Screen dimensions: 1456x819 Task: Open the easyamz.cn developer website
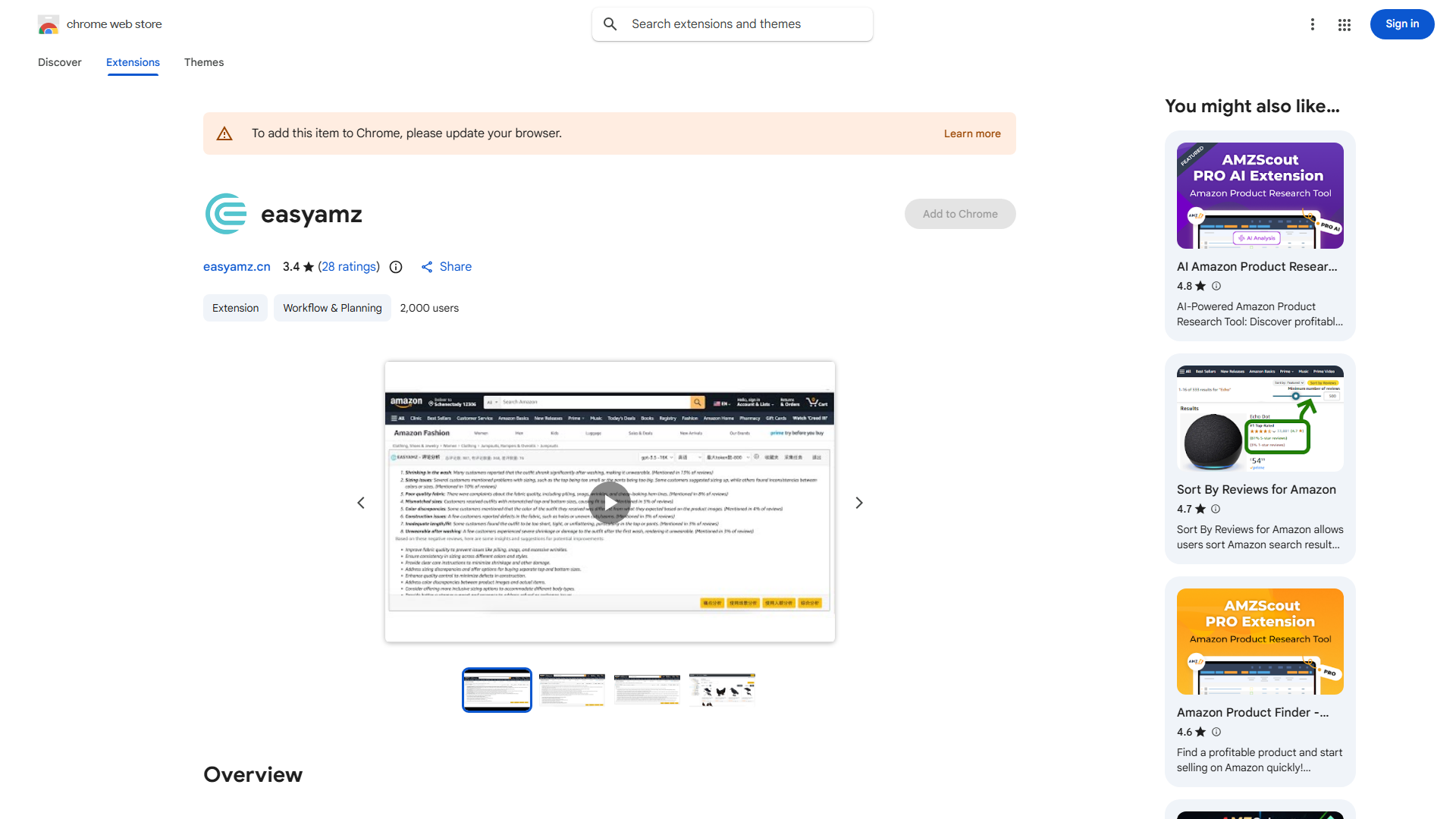coord(236,267)
